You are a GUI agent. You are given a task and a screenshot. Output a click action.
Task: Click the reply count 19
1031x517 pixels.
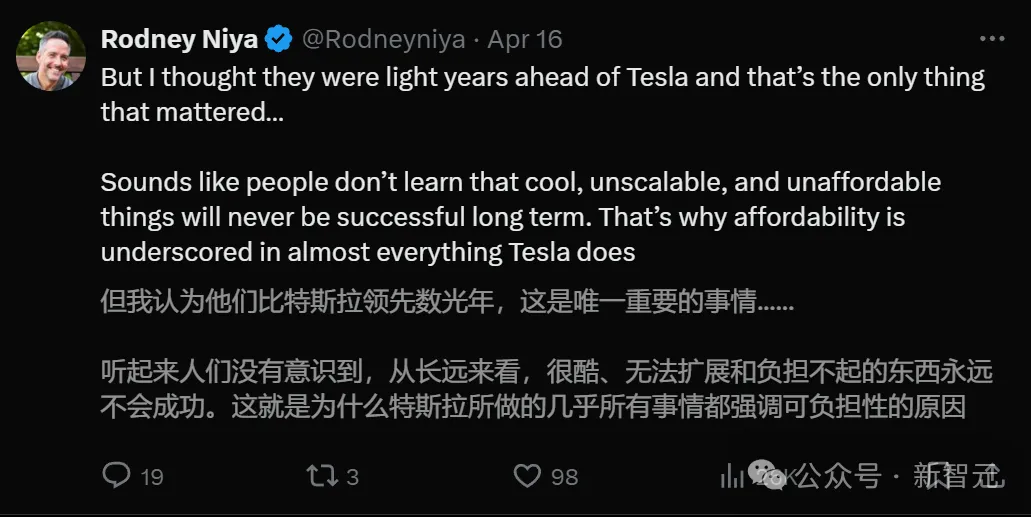pyautogui.click(x=152, y=477)
